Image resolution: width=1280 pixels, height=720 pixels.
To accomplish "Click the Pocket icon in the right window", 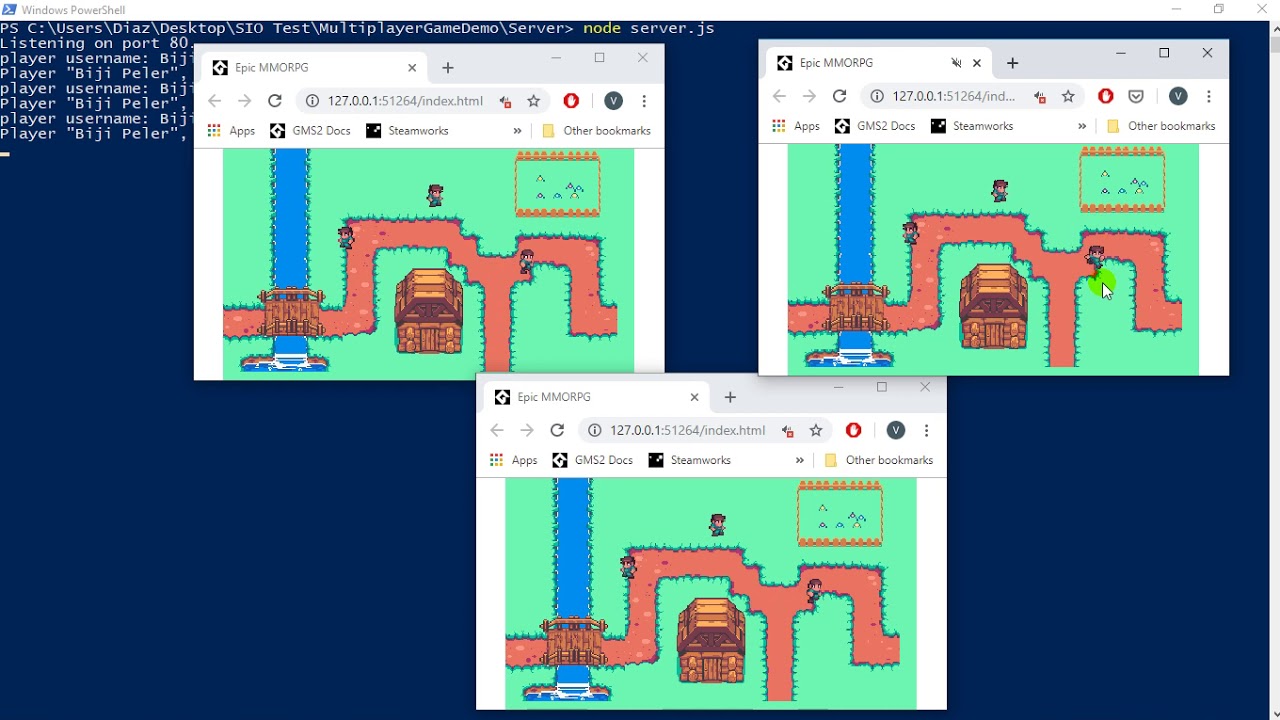I will [1136, 96].
